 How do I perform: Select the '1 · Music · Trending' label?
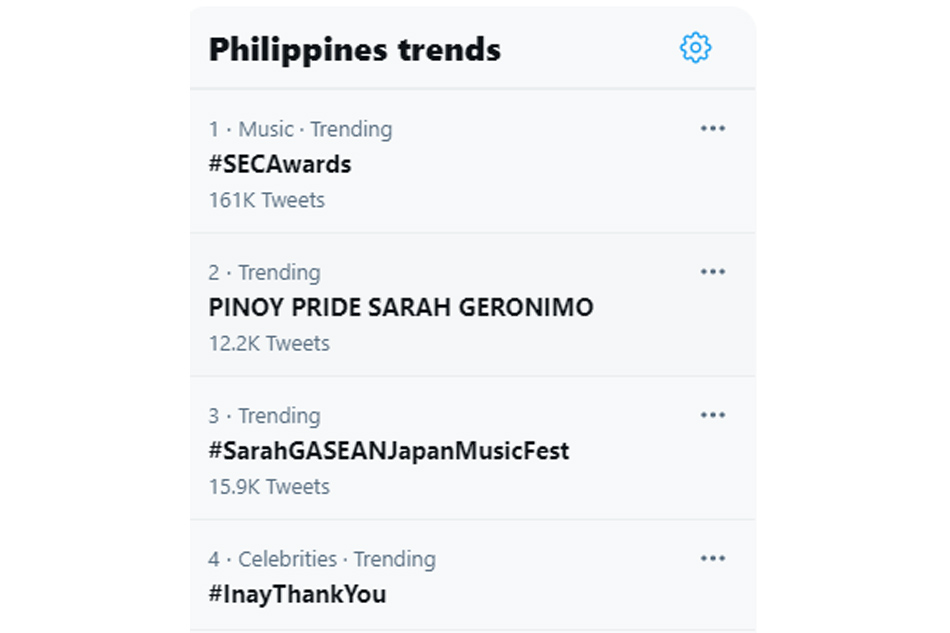pyautogui.click(x=301, y=130)
